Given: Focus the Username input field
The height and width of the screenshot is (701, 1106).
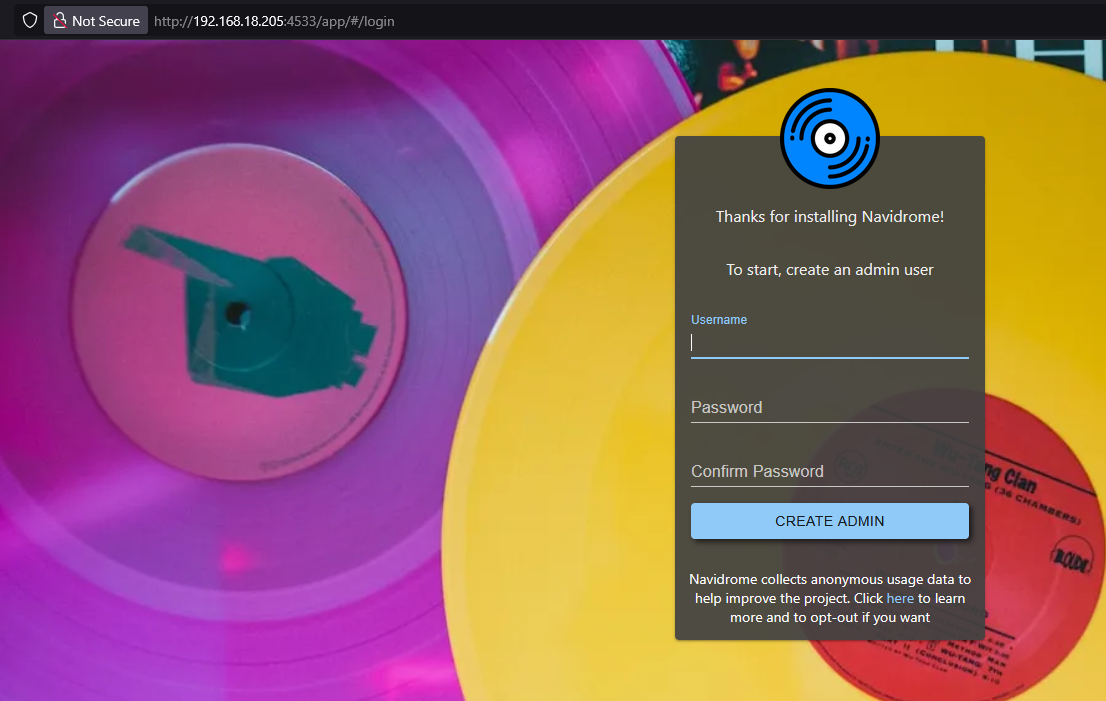Looking at the screenshot, I should pyautogui.click(x=830, y=343).
